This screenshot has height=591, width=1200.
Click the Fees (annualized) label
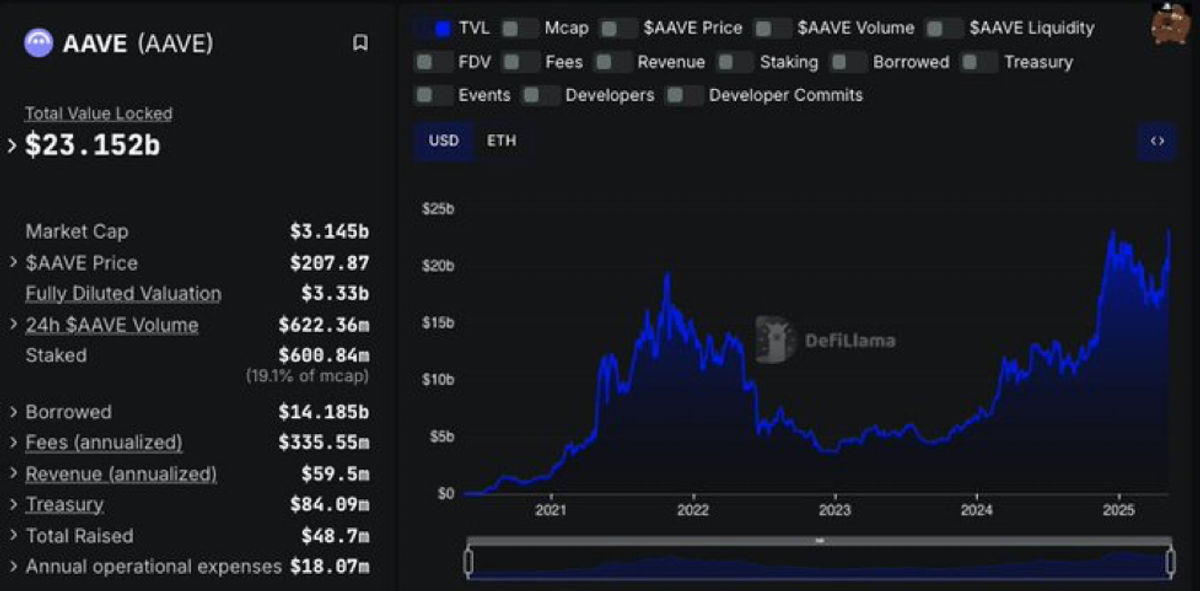click(x=104, y=442)
